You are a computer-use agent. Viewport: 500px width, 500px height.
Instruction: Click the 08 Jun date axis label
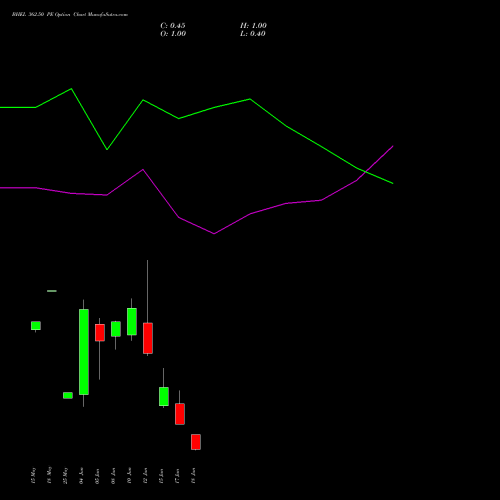pyautogui.click(x=113, y=476)
